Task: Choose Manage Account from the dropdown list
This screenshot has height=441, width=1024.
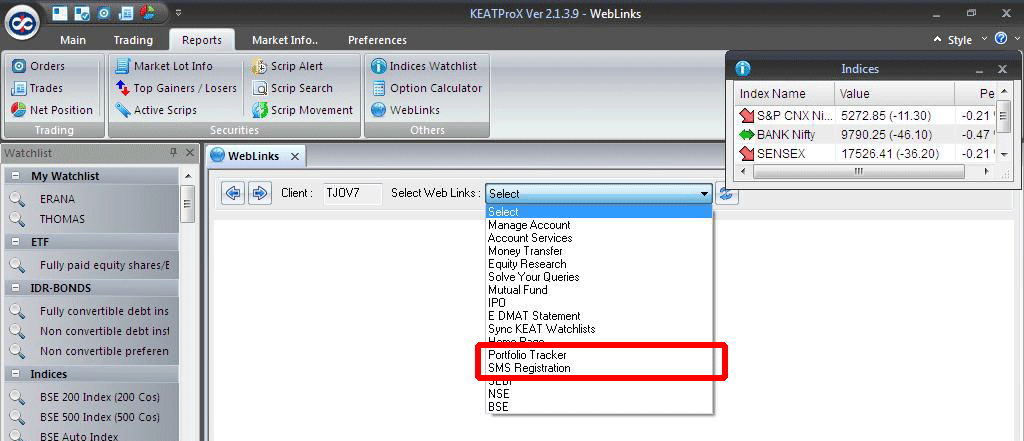Action: click(599, 225)
